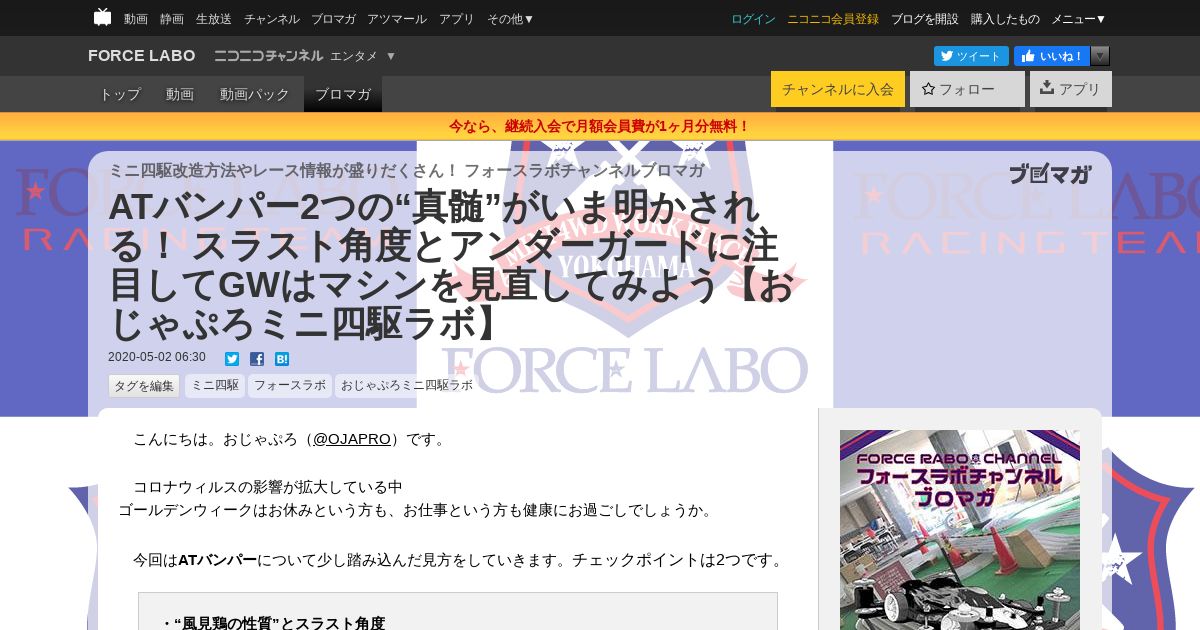
Task: Click the article title headline
Action: pos(451,265)
